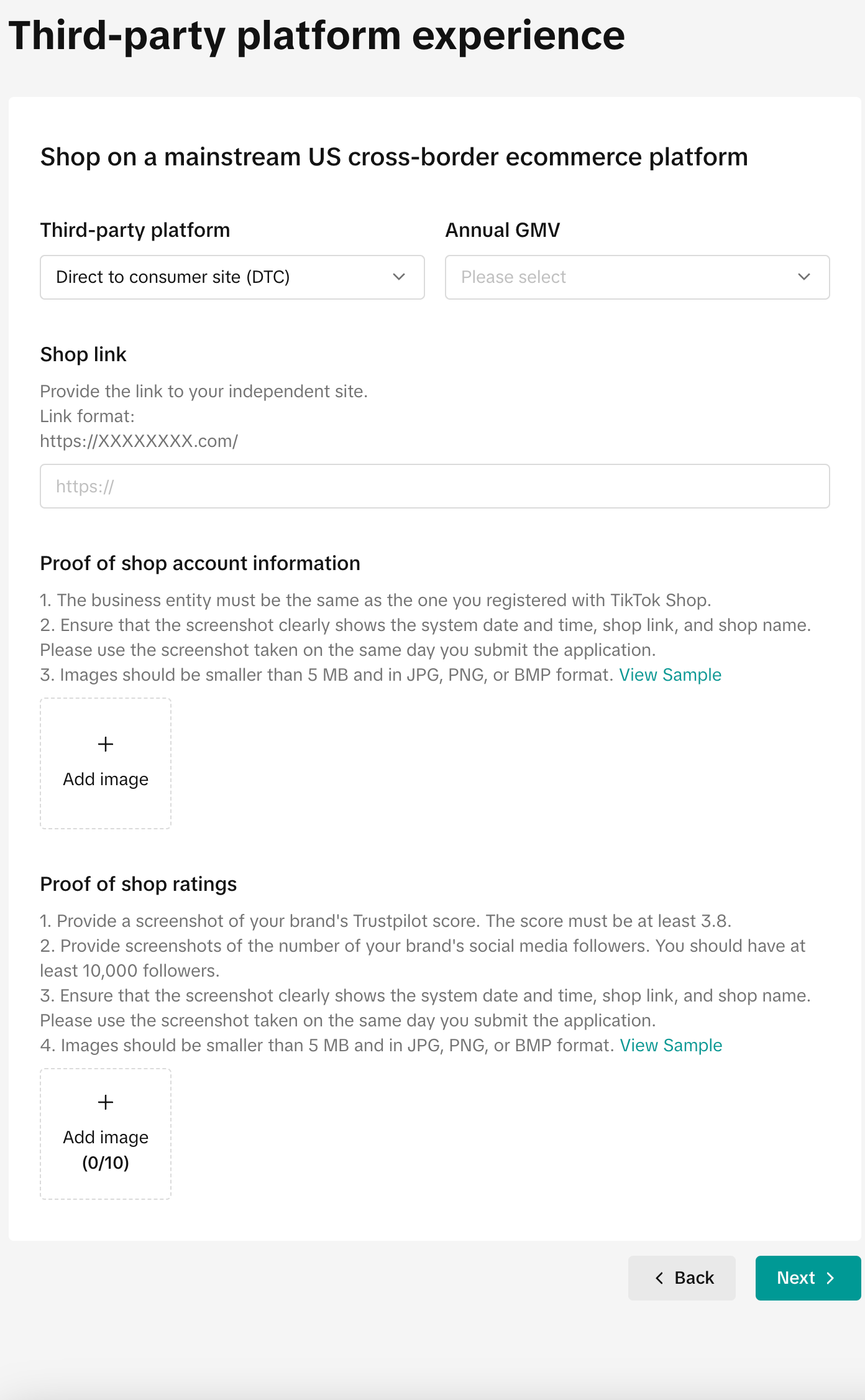Image resolution: width=865 pixels, height=1400 pixels.
Task: Click the left chevron on Back button
Action: (x=659, y=1278)
